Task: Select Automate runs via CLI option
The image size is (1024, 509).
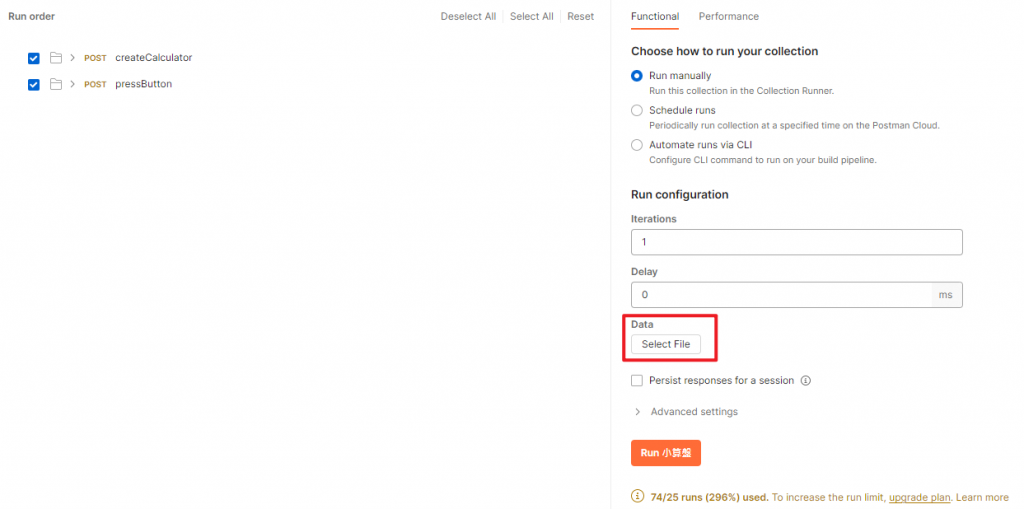Action: pos(637,145)
